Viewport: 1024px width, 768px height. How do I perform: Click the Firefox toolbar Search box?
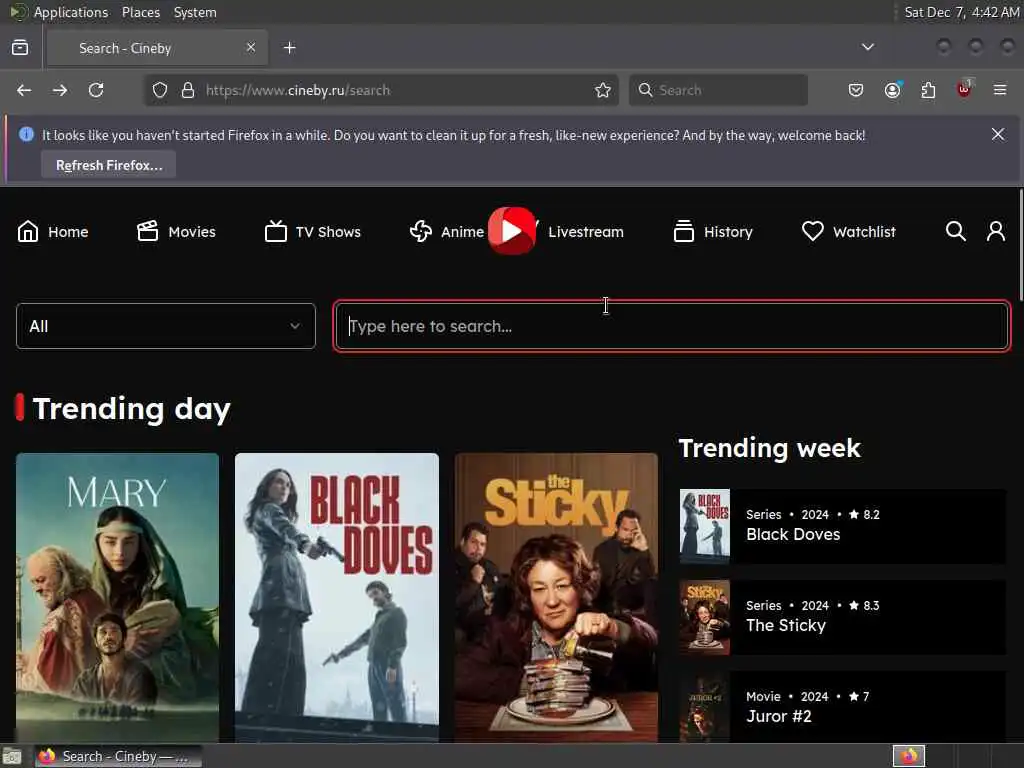pos(718,90)
